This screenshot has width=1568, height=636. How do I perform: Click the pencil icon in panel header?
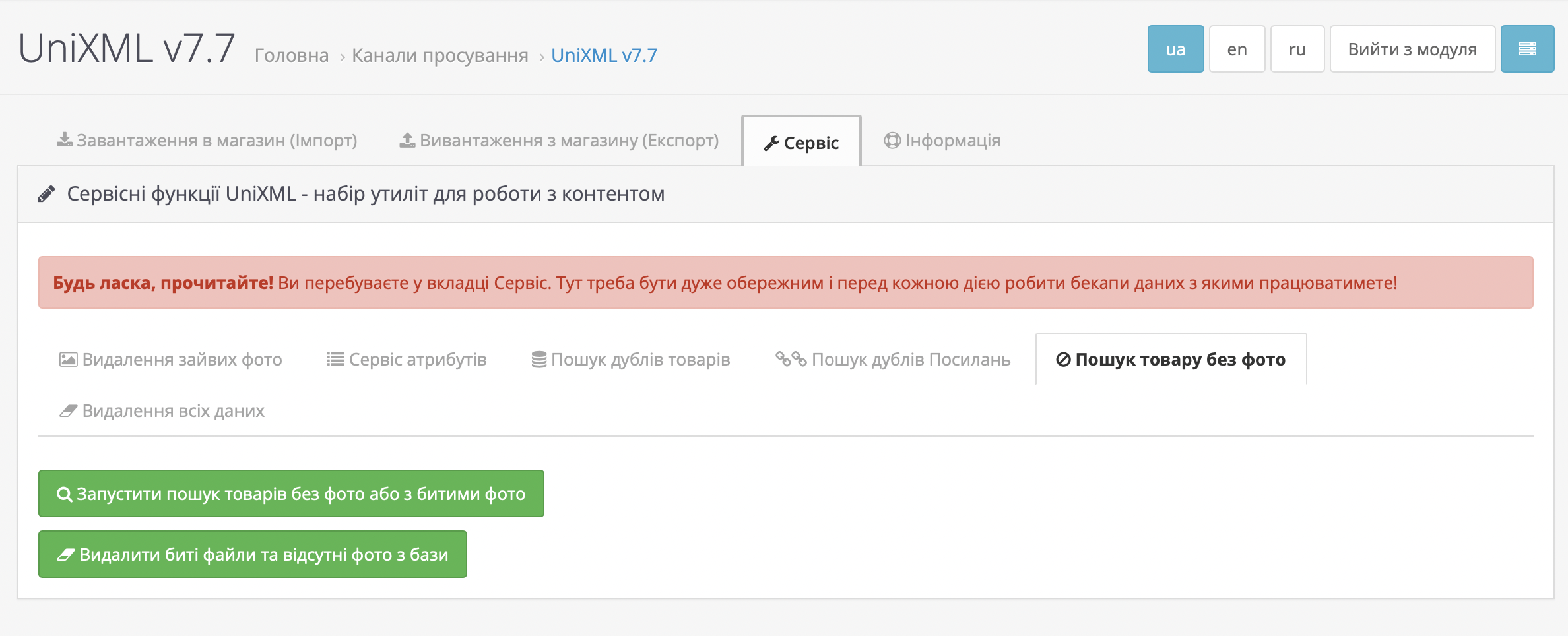(x=46, y=194)
